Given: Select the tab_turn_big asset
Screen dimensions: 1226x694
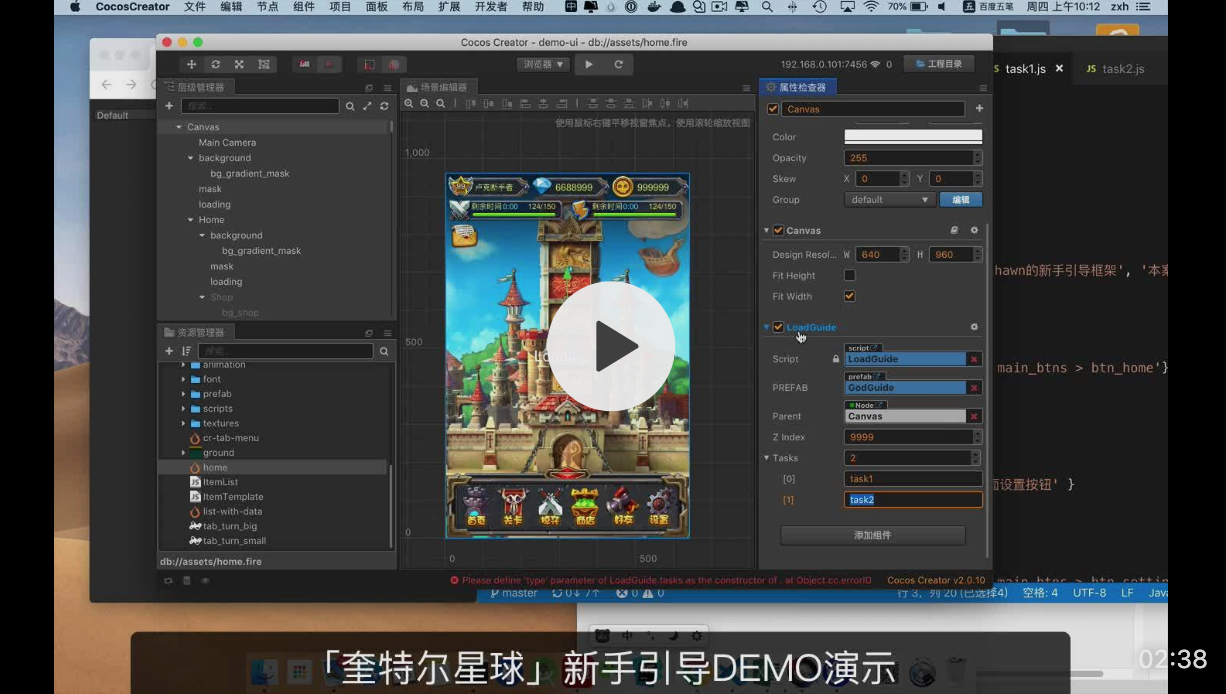Looking at the screenshot, I should pyautogui.click(x=230, y=526).
